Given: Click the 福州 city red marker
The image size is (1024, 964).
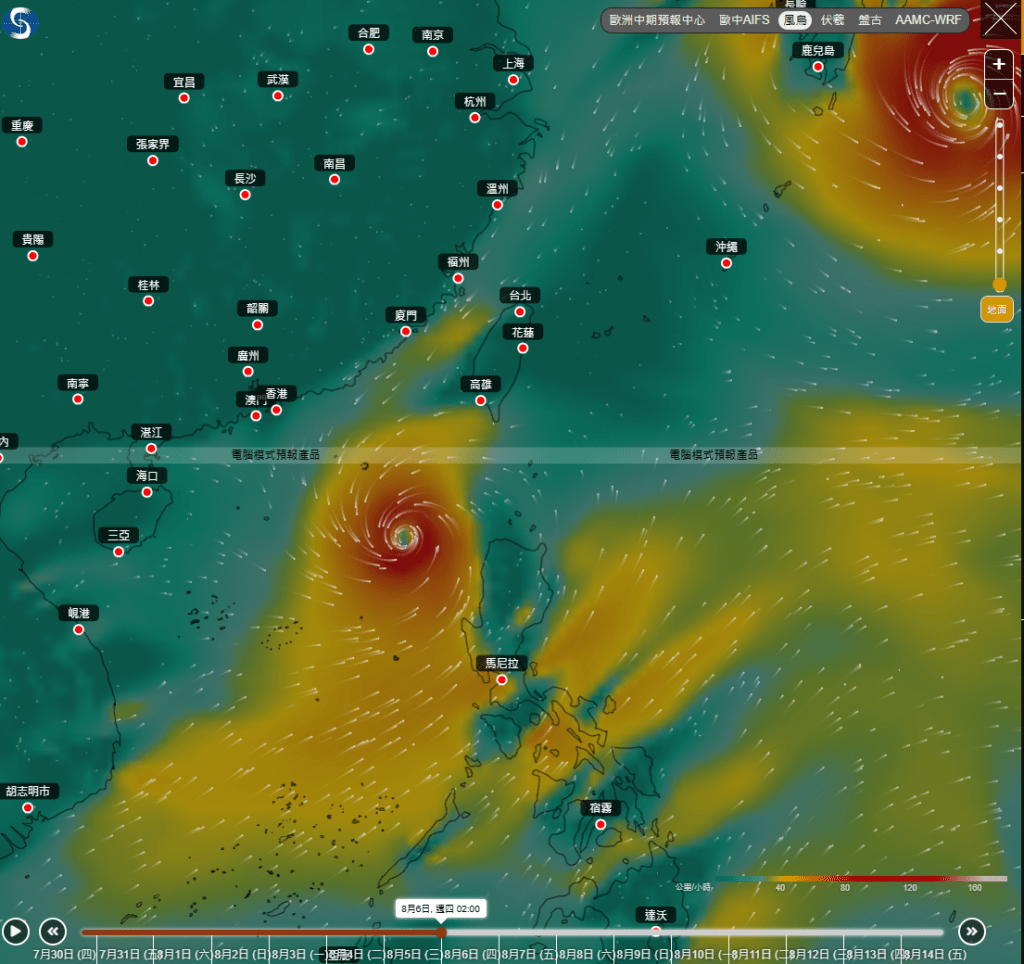Looking at the screenshot, I should pyautogui.click(x=458, y=278).
